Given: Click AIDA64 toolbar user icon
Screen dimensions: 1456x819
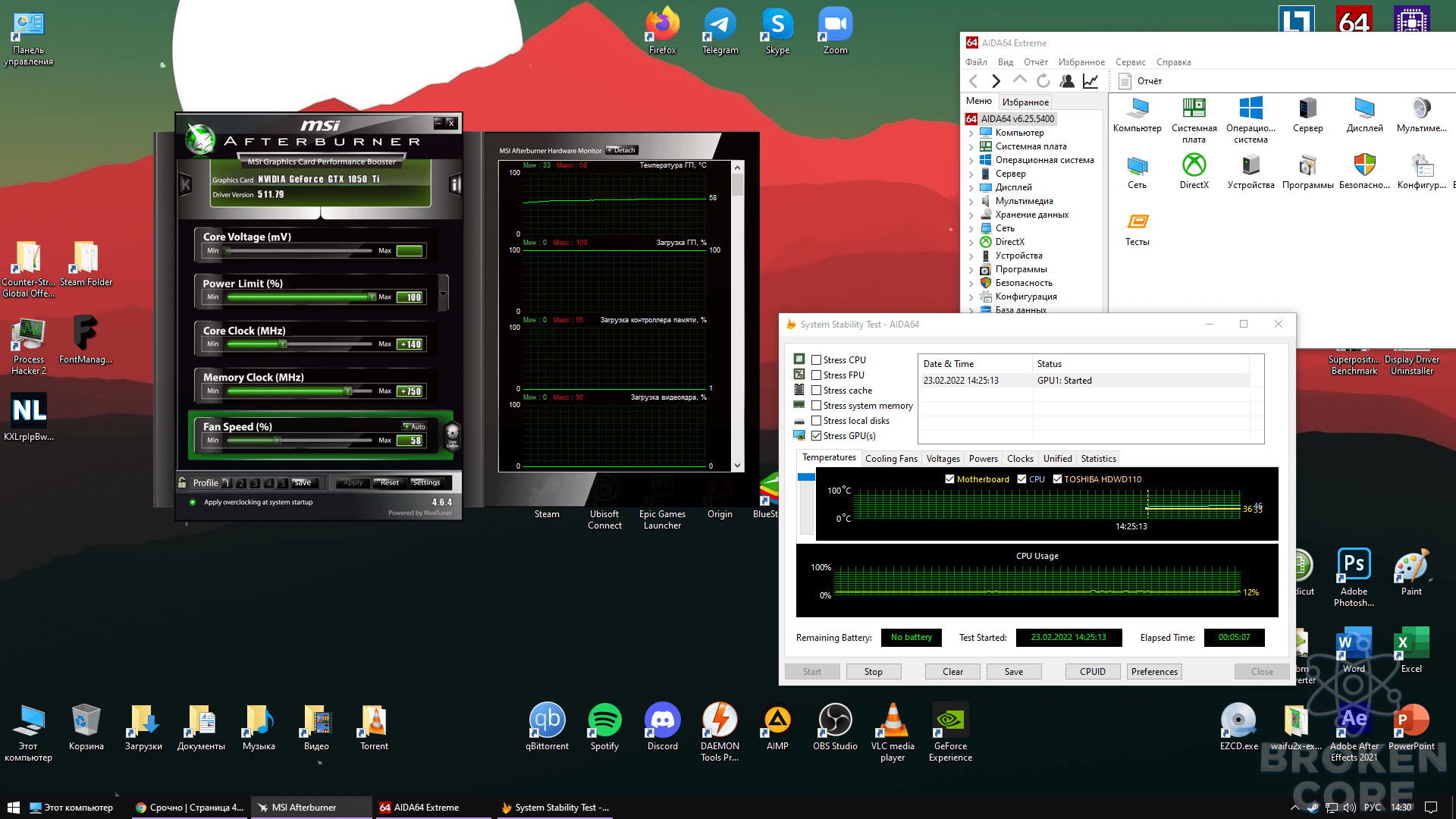Looking at the screenshot, I should pos(1067,81).
